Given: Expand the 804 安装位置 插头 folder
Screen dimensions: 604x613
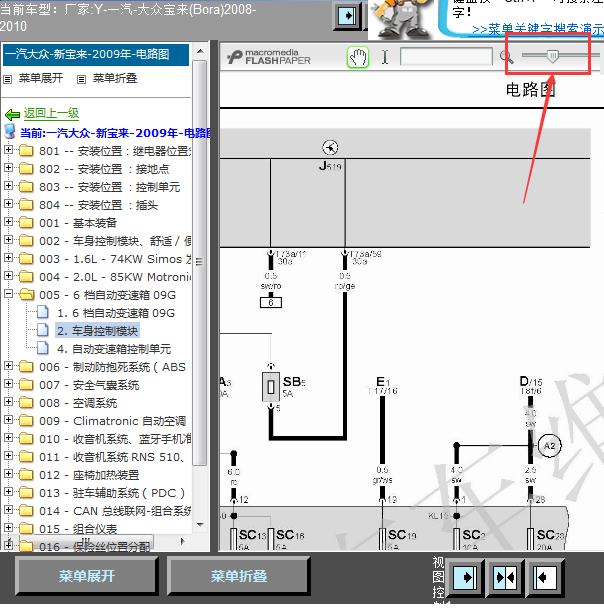Looking at the screenshot, I should (x=8, y=203).
